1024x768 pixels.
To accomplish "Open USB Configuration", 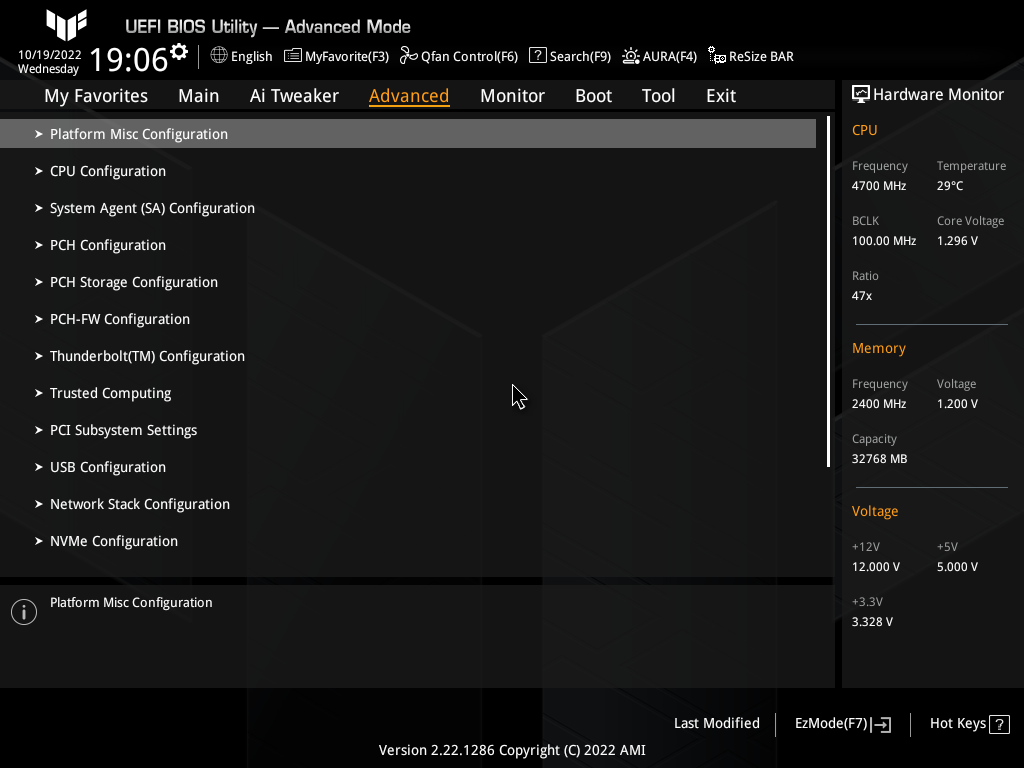I will pos(107,466).
